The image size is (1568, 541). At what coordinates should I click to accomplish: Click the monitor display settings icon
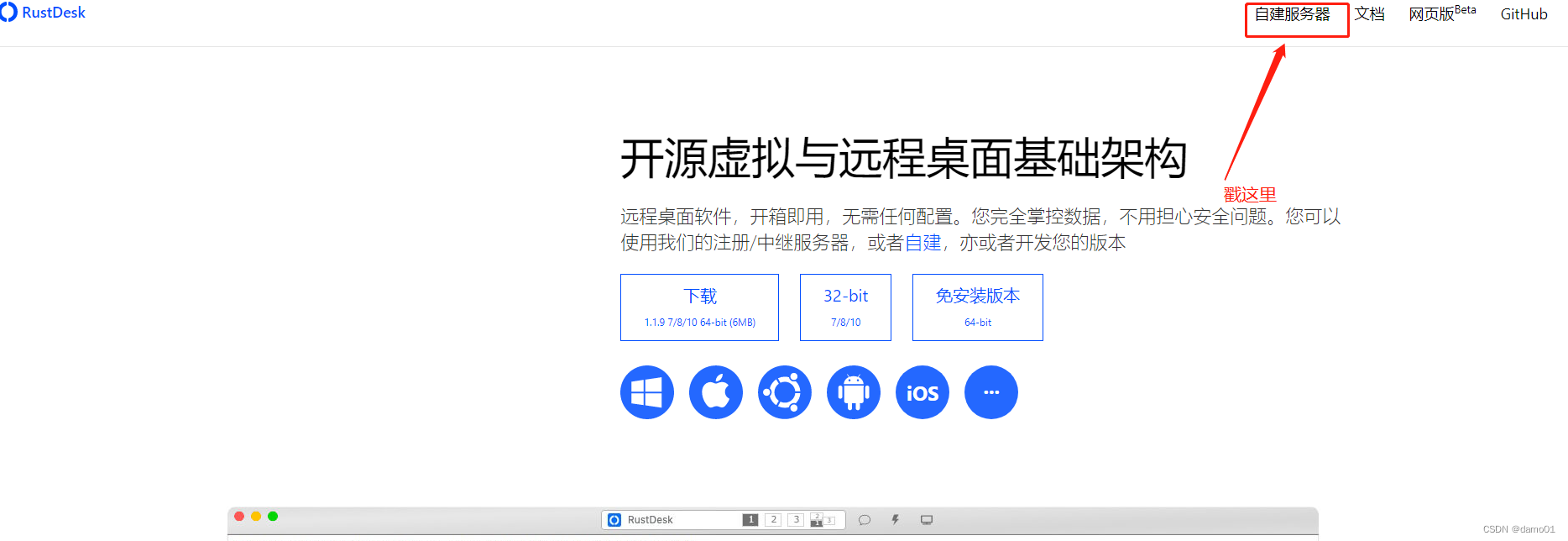coord(927,520)
